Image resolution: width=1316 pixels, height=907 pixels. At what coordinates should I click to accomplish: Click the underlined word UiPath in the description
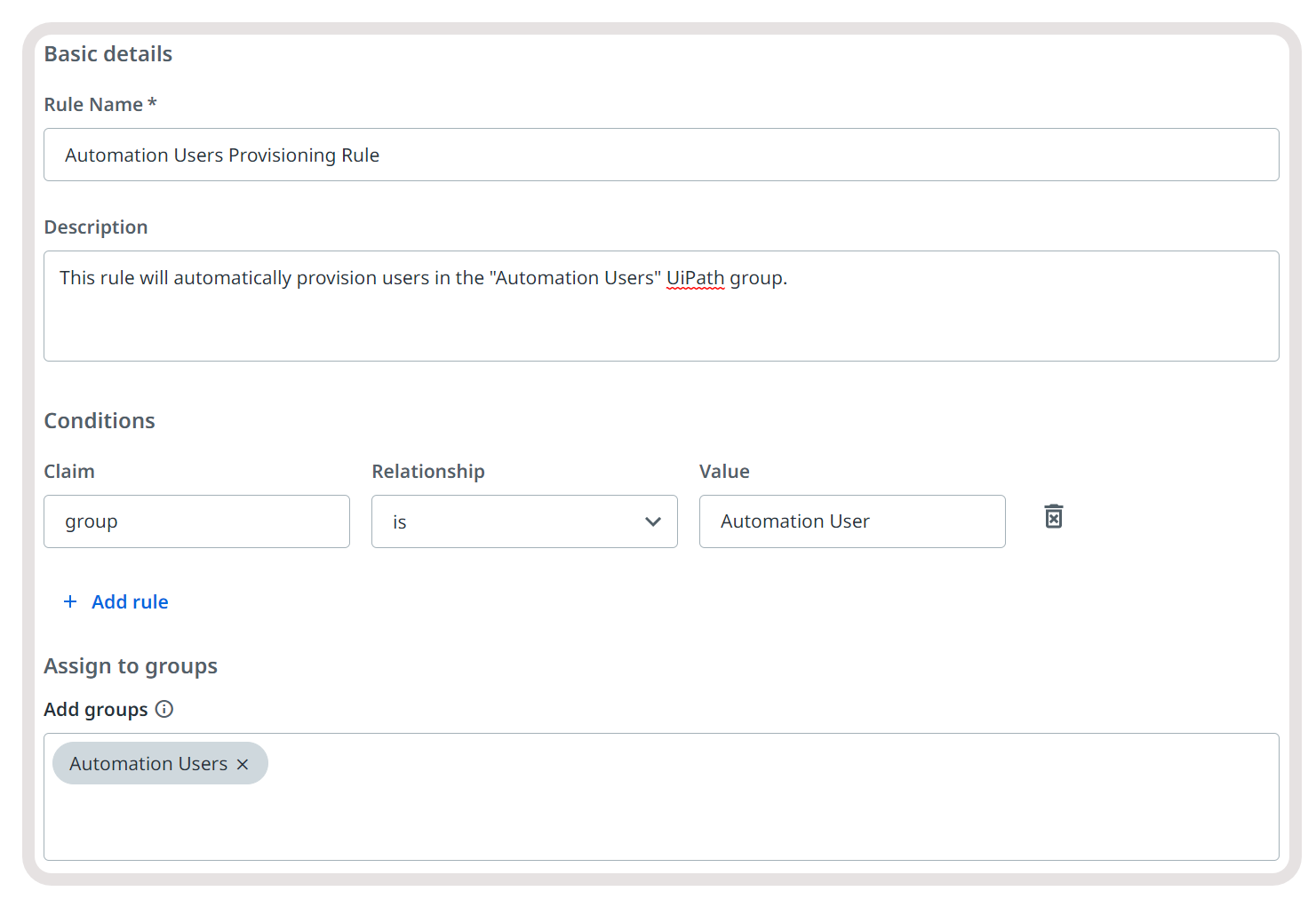tap(695, 278)
